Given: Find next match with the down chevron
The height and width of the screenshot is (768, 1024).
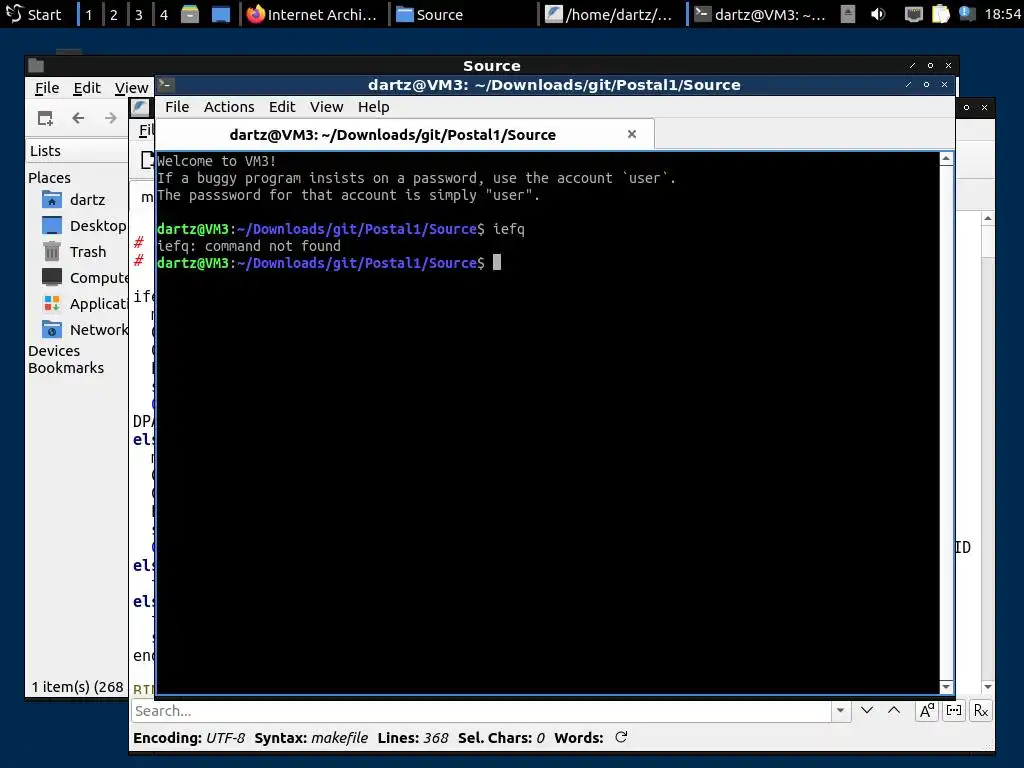Looking at the screenshot, I should pos(867,711).
